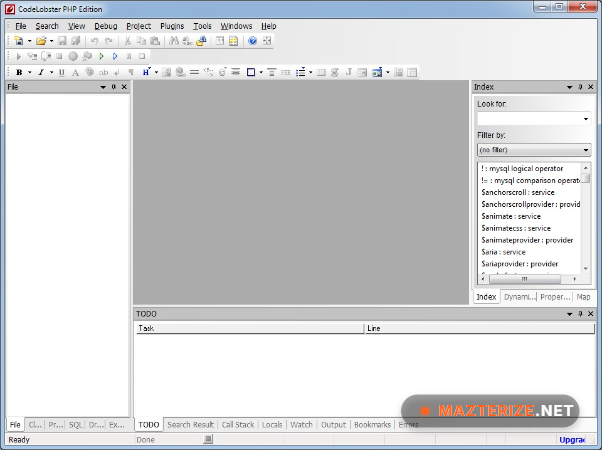Click the Save All icon
The width and height of the screenshot is (602, 450).
76,41
